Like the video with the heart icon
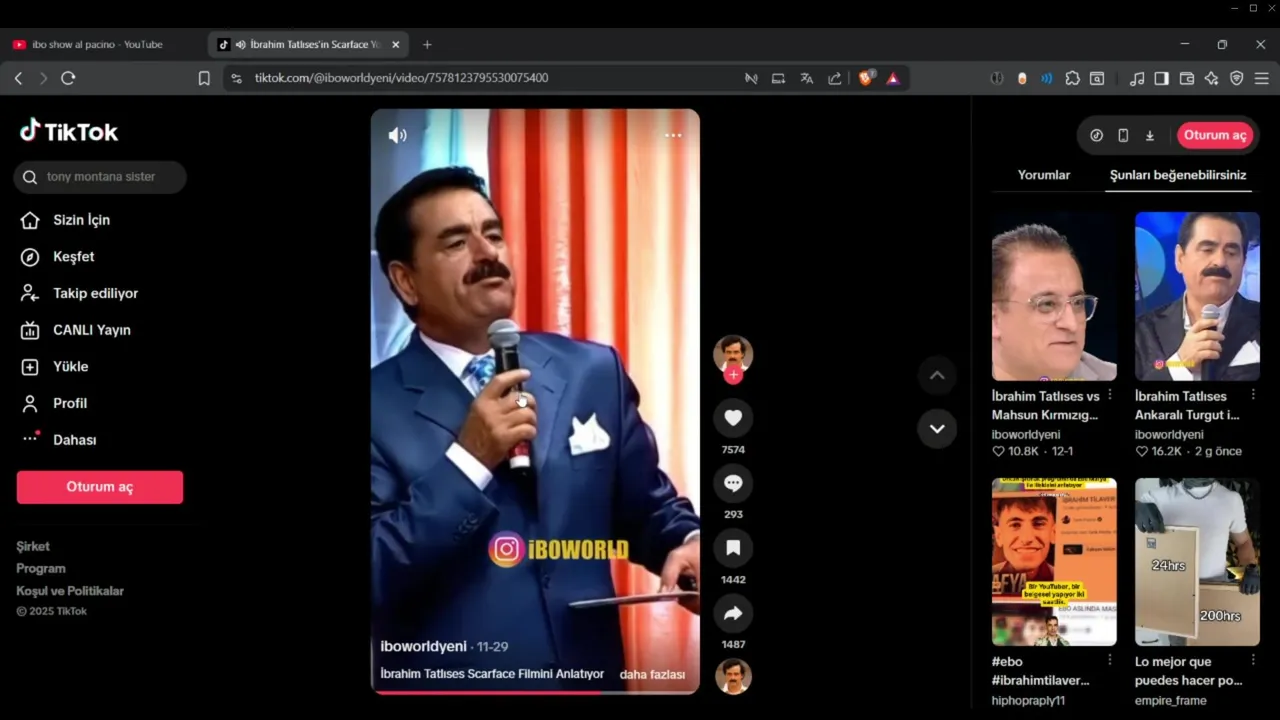The width and height of the screenshot is (1280, 720). point(733,418)
